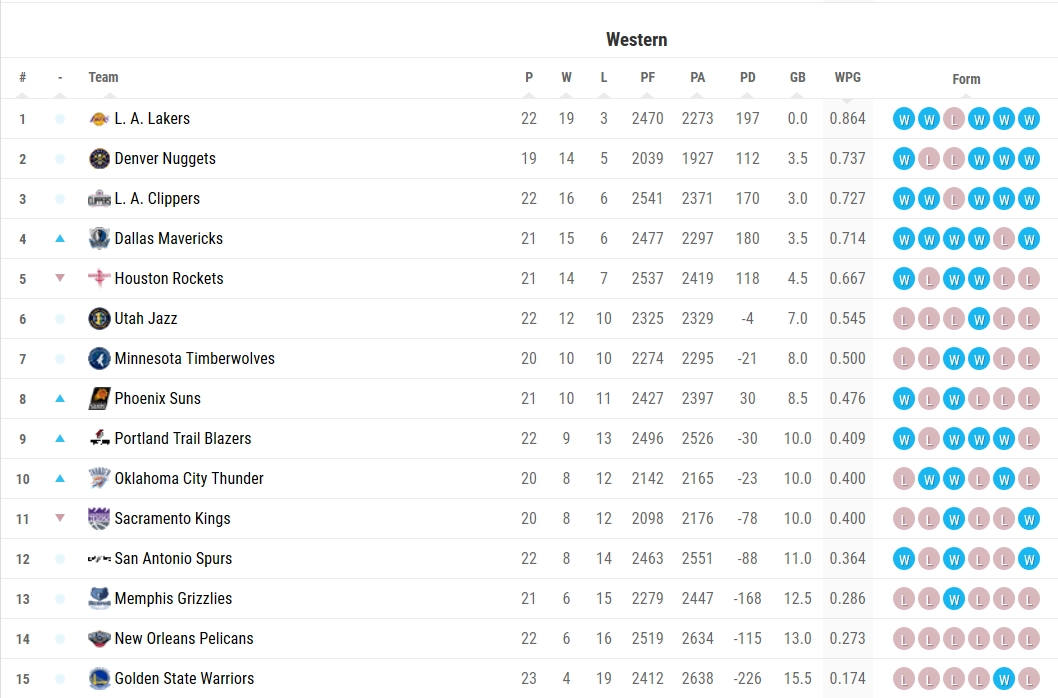Screen dimensions: 1058x698
Task: Click the Golden State Warriors logo
Action: pyautogui.click(x=99, y=678)
